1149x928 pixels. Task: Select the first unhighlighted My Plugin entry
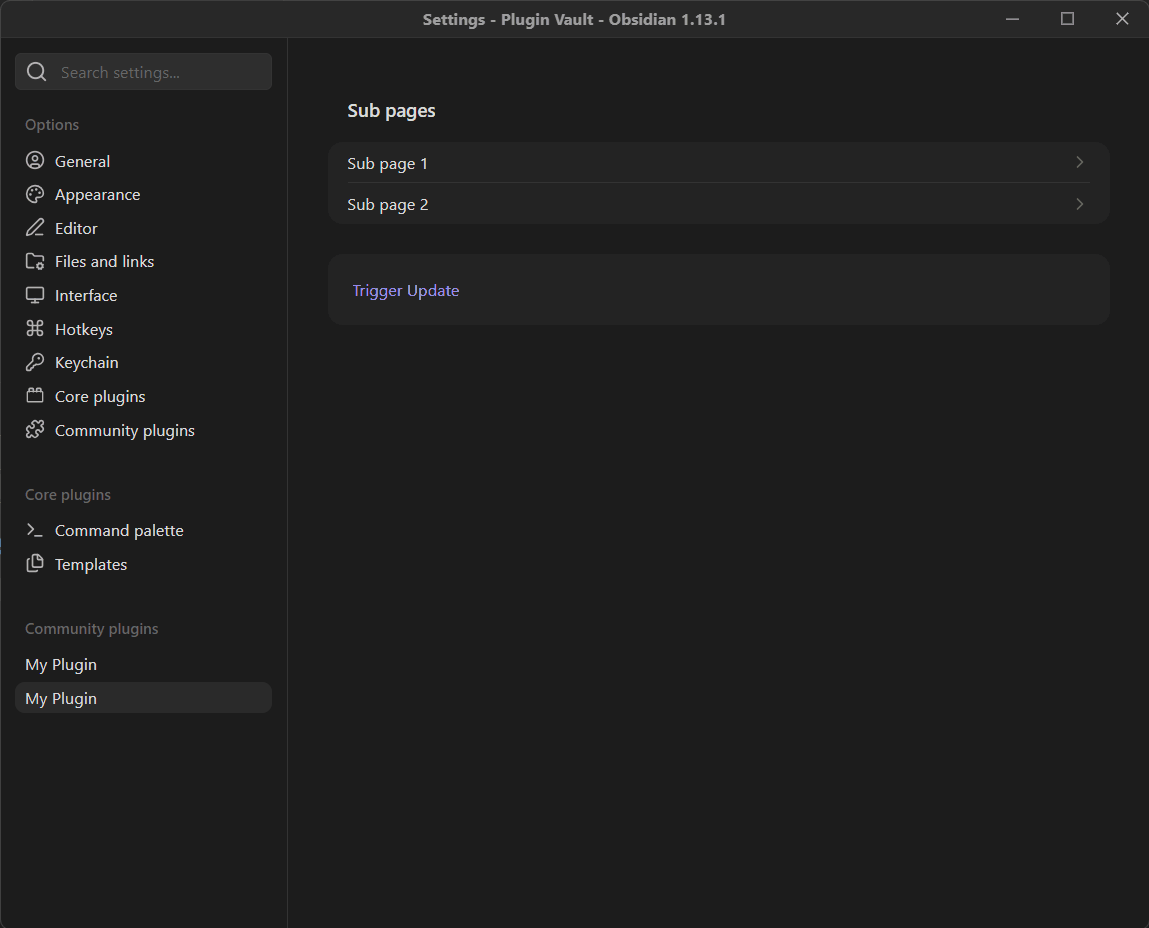coord(143,664)
